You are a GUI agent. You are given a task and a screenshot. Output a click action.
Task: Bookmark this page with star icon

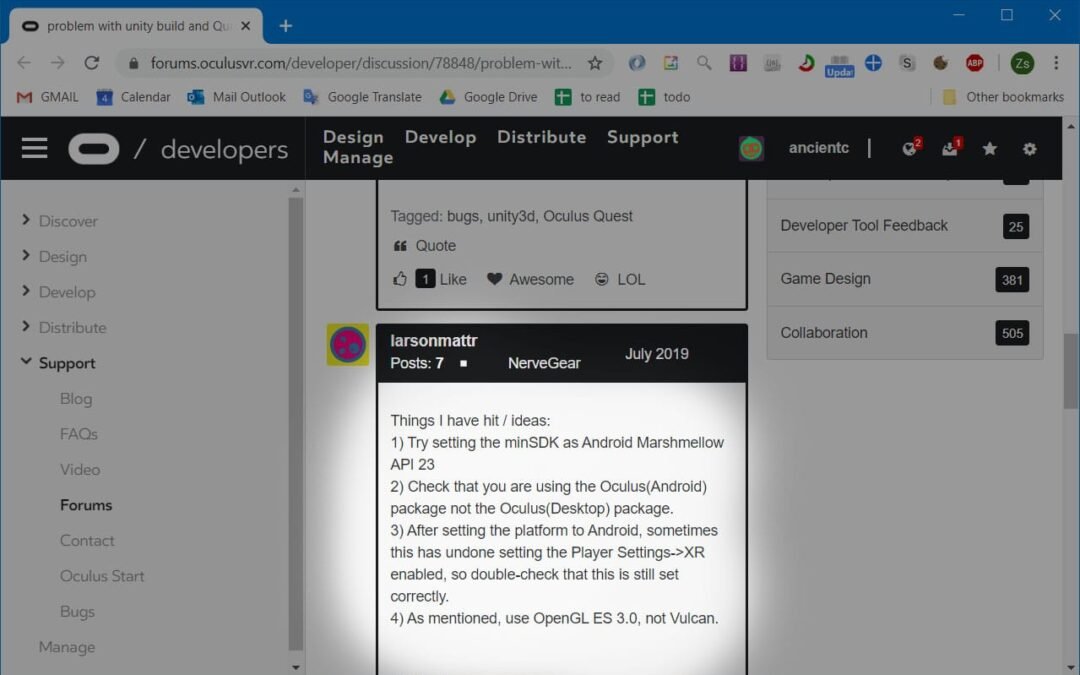pyautogui.click(x=595, y=63)
